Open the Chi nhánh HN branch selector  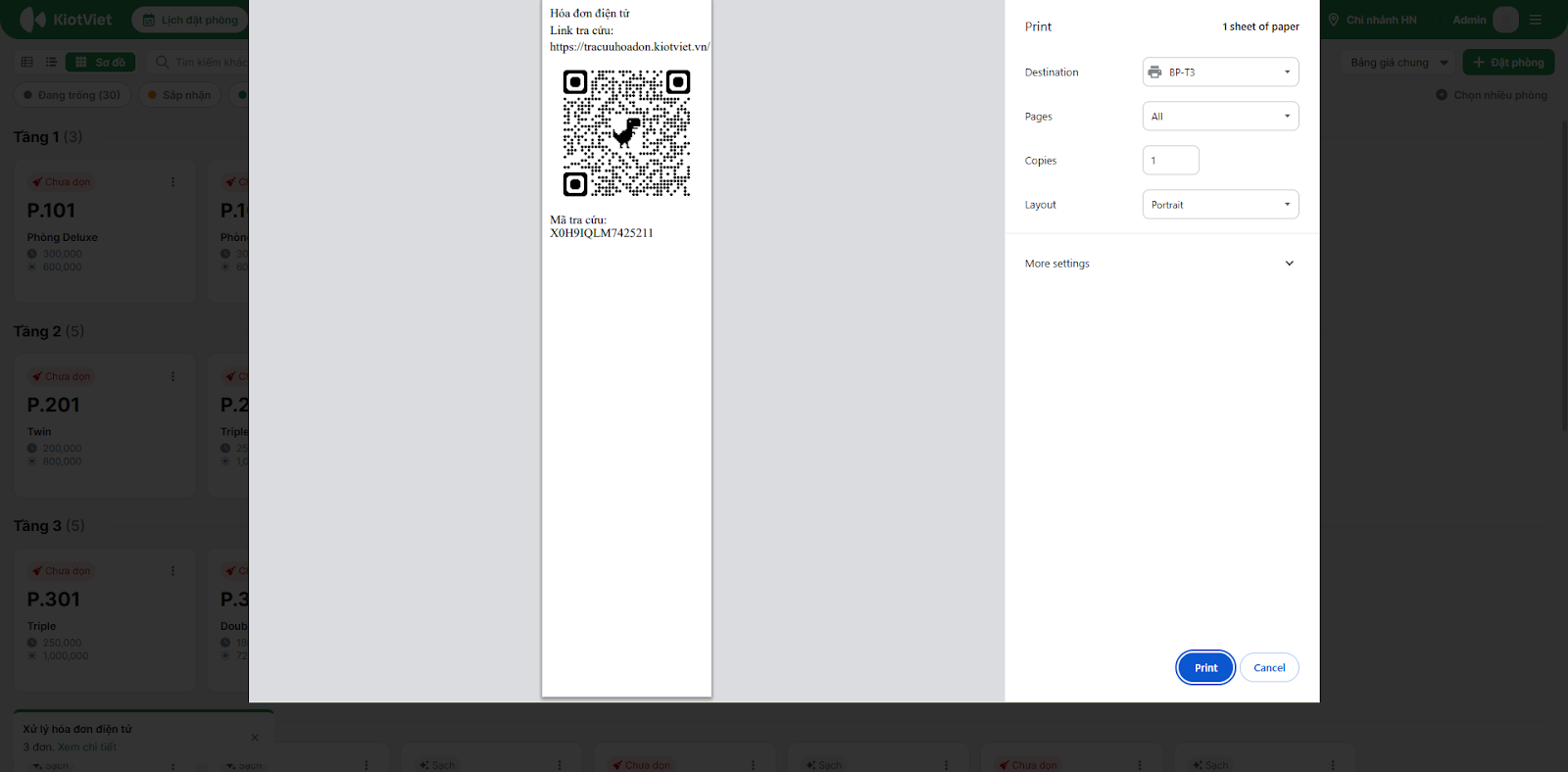pos(1372,20)
